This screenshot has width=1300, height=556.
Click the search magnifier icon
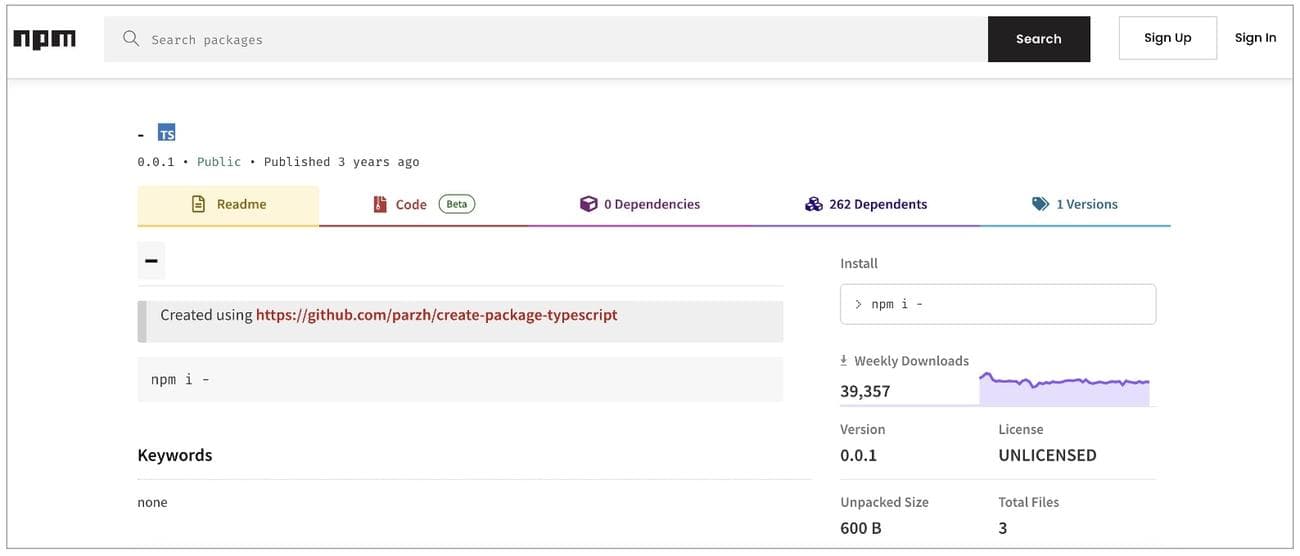click(x=130, y=38)
